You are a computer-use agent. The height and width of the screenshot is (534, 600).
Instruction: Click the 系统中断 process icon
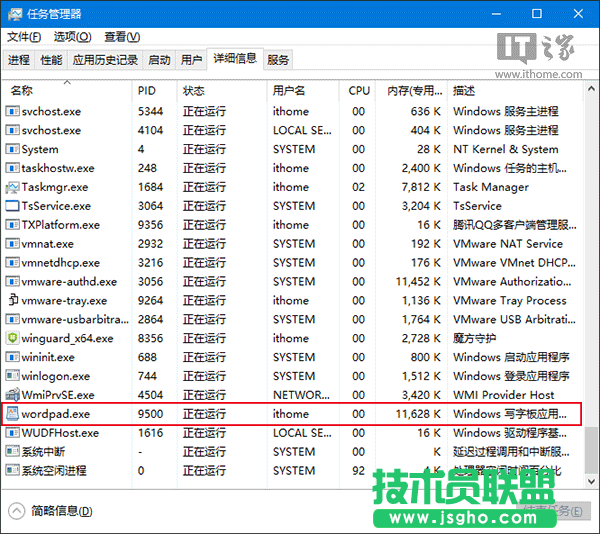point(12,452)
